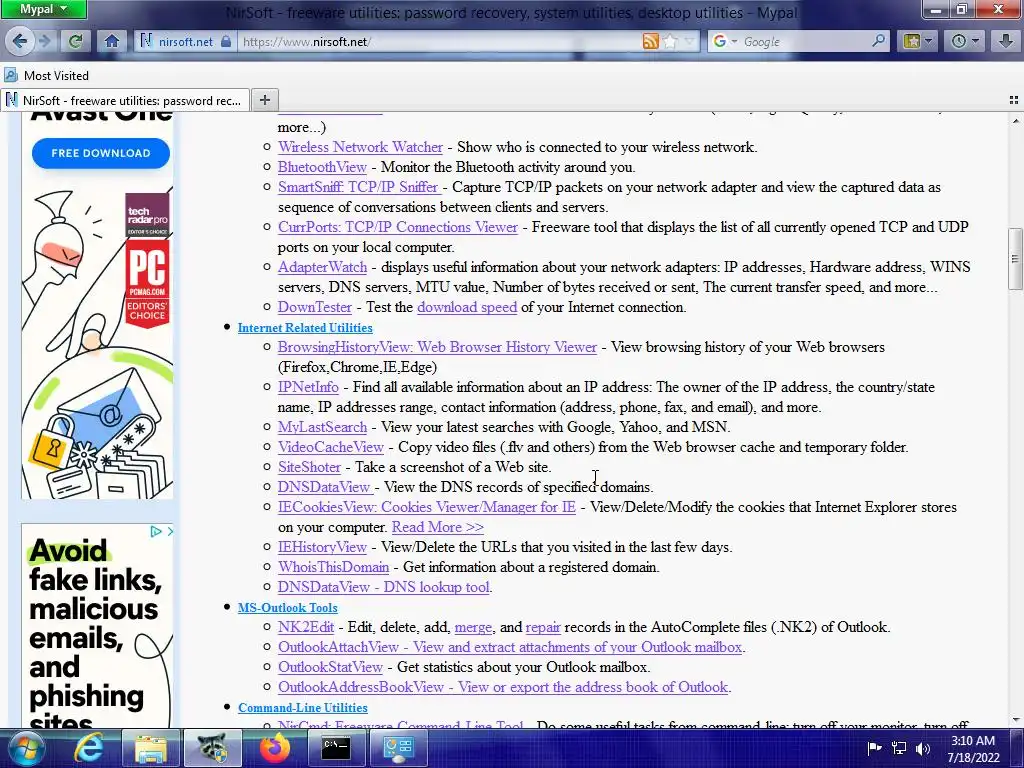Select the NirSoft freeware utilities tab
The width and height of the screenshot is (1024, 768).
tap(124, 101)
